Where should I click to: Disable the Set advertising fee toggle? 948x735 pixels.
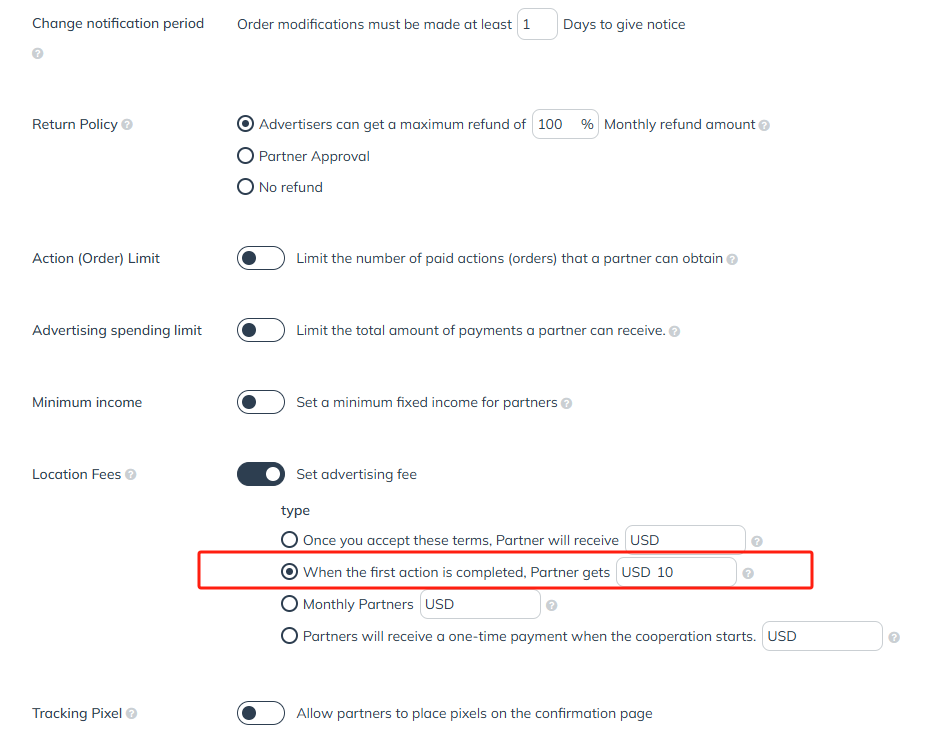[261, 474]
